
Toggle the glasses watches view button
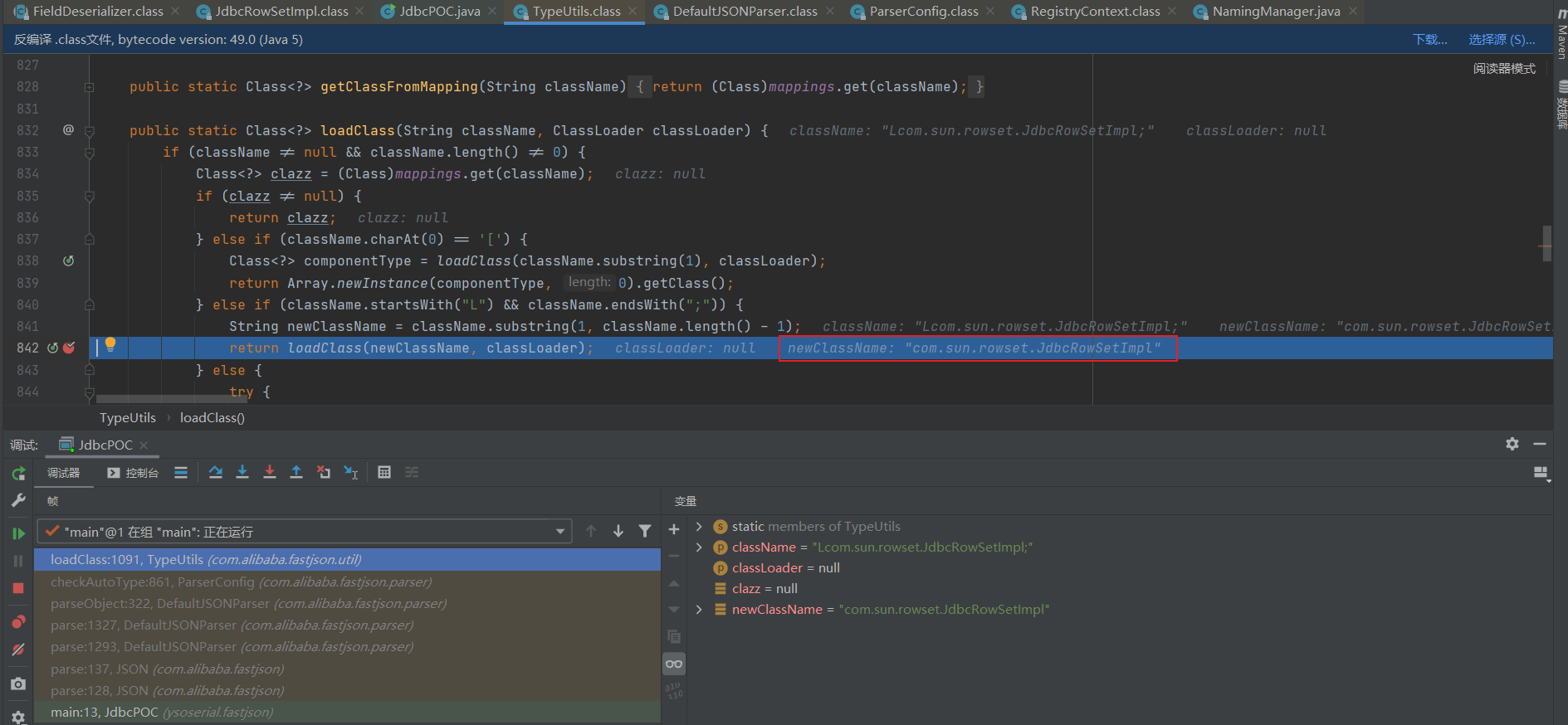[x=674, y=664]
